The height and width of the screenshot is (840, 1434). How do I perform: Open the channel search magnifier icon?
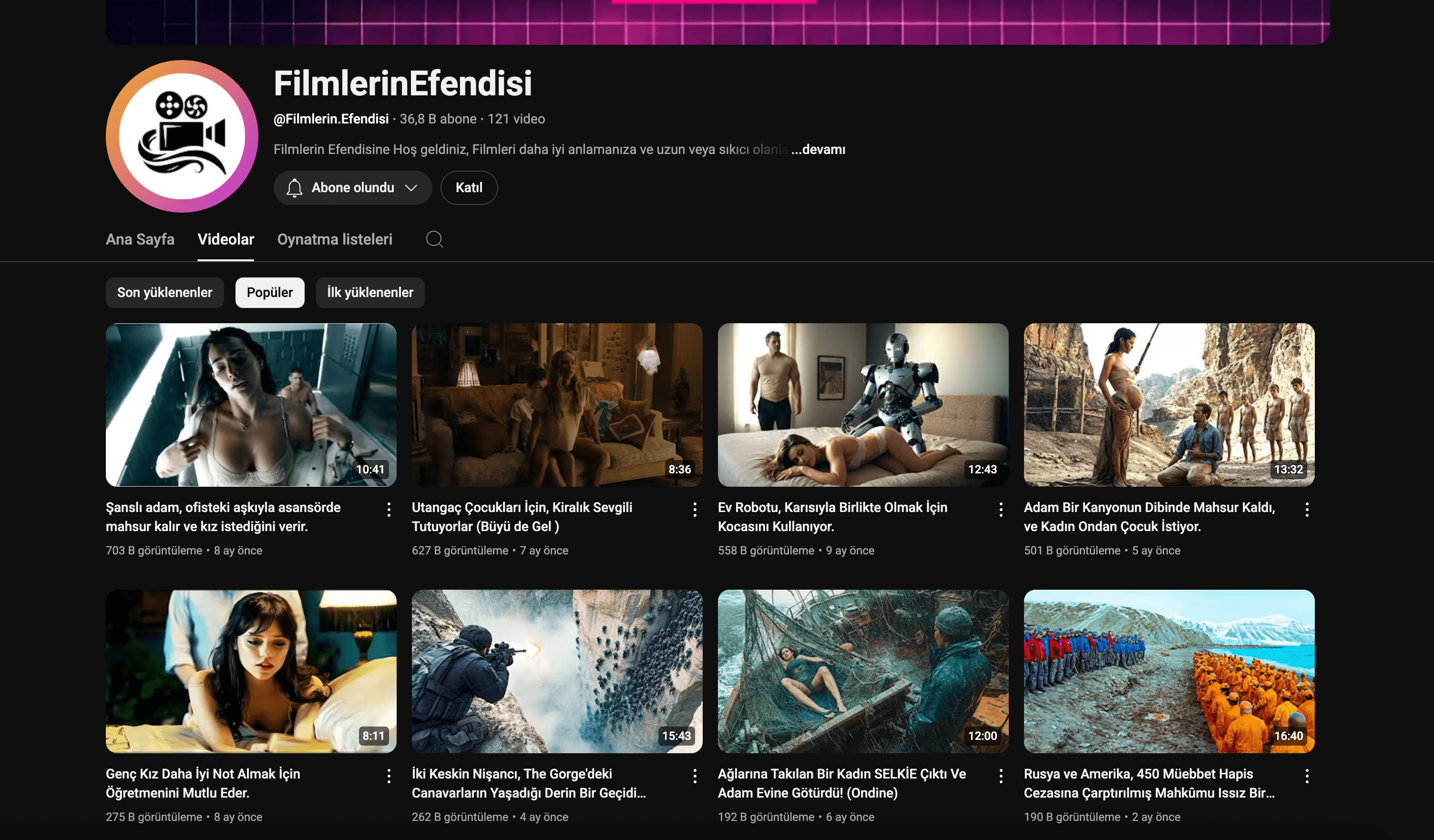[x=434, y=239]
